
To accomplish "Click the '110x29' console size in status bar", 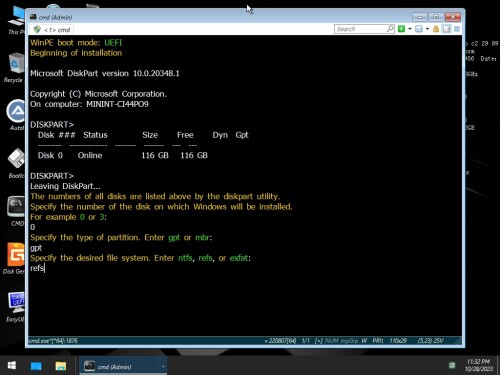I will click(398, 341).
